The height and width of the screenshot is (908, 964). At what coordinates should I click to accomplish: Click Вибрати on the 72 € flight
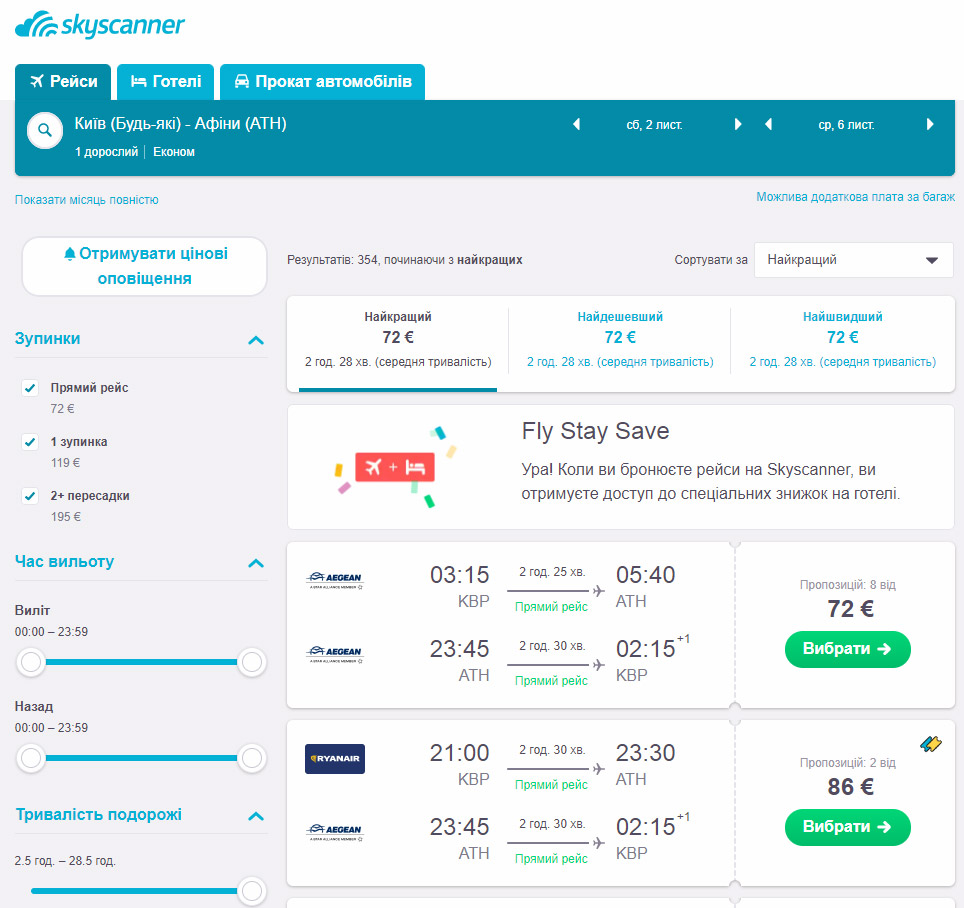coord(848,649)
